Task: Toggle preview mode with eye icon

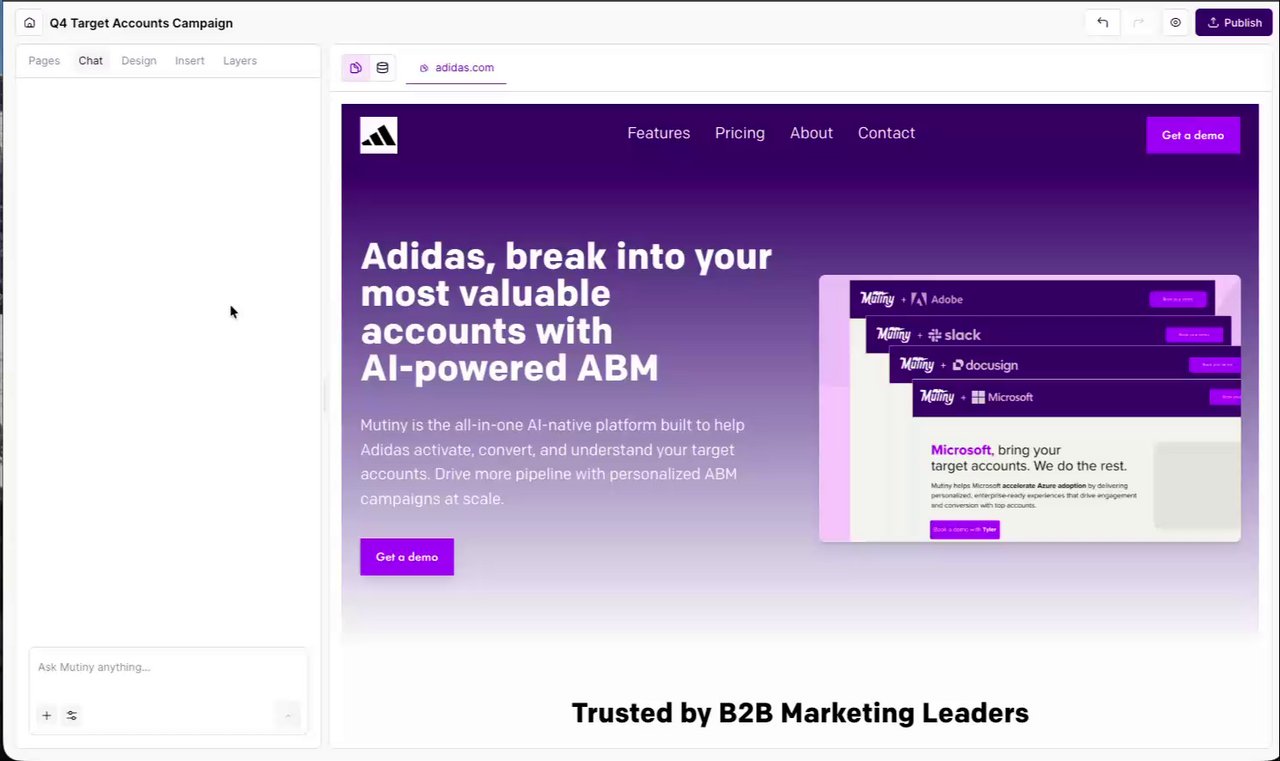Action: 1176,23
